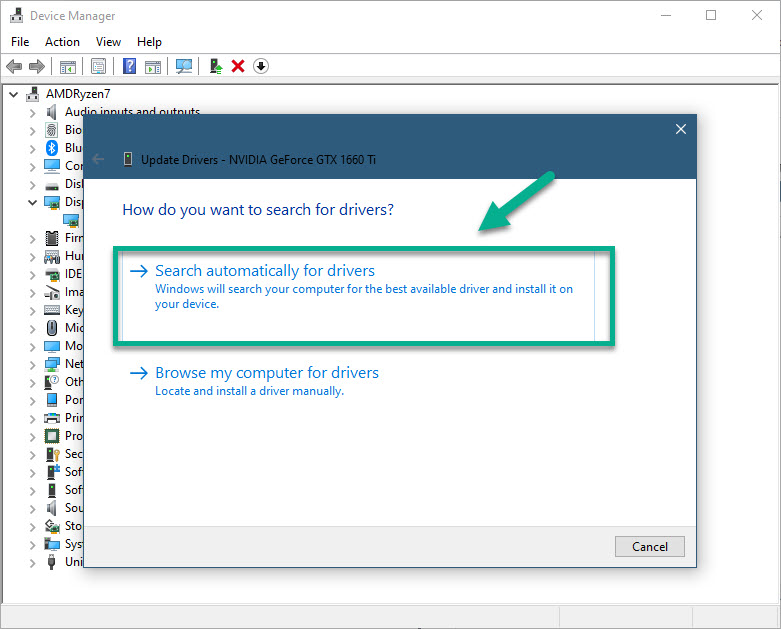The image size is (781, 629).
Task: Collapse the Display adapters chevron
Action: 33,202
